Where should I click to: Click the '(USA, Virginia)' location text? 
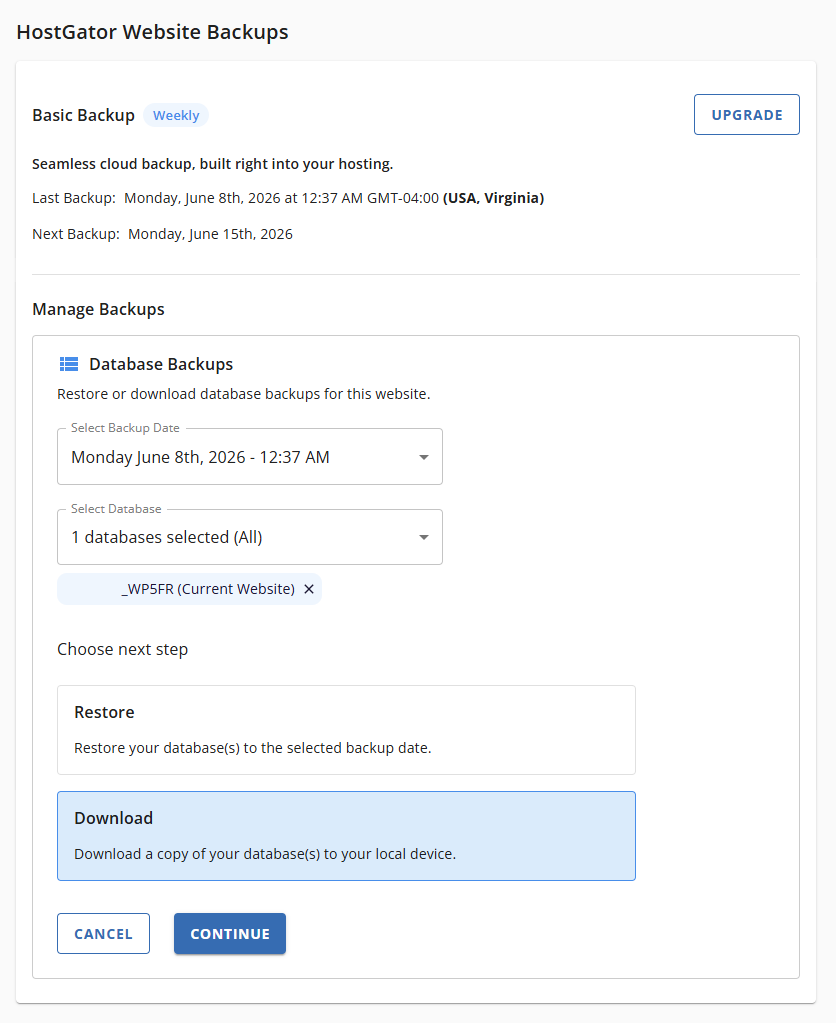[493, 198]
